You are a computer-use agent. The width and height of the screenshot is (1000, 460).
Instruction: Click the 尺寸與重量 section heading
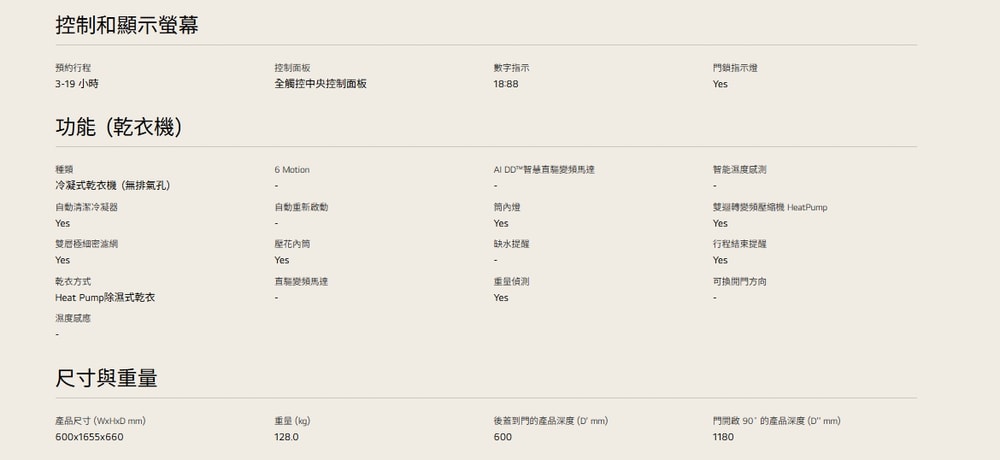pyautogui.click(x=106, y=379)
